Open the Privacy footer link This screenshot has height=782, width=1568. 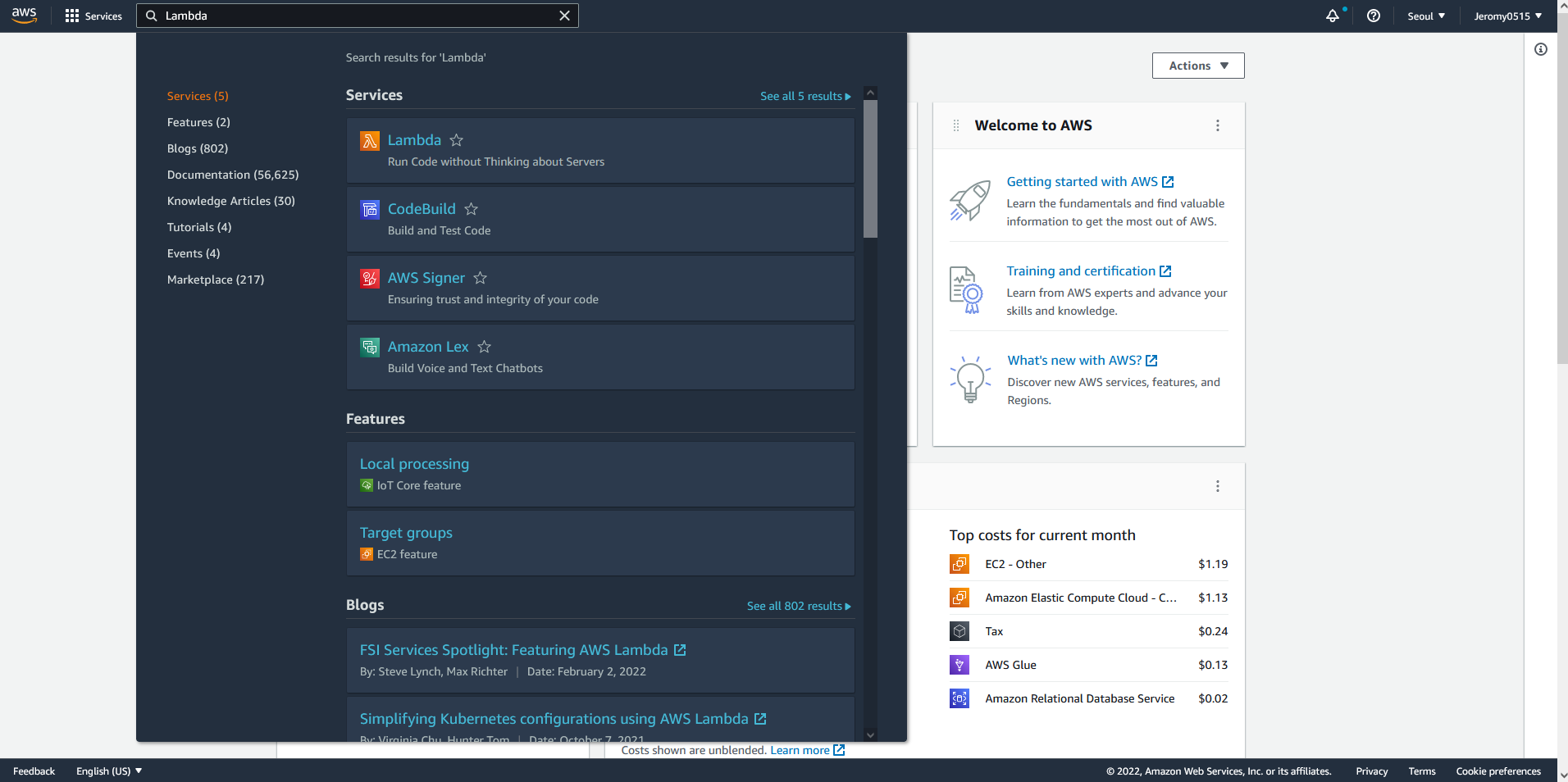pos(1371,771)
